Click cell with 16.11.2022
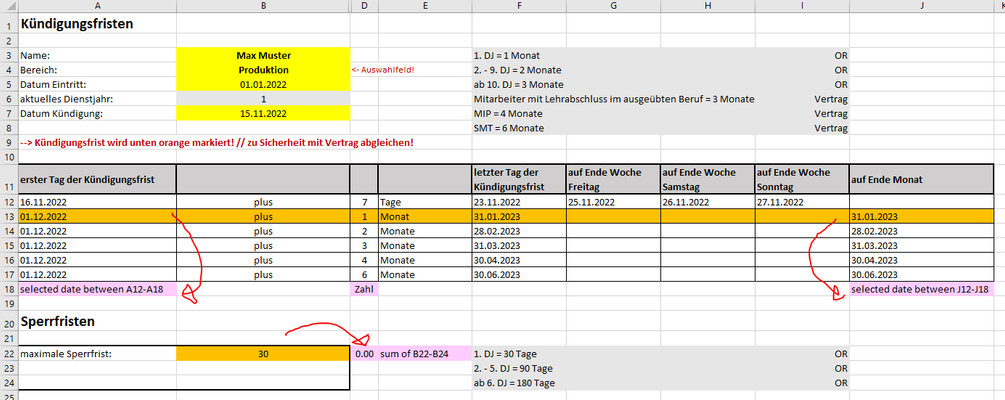Image resolution: width=1005 pixels, height=400 pixels. [x=97, y=201]
